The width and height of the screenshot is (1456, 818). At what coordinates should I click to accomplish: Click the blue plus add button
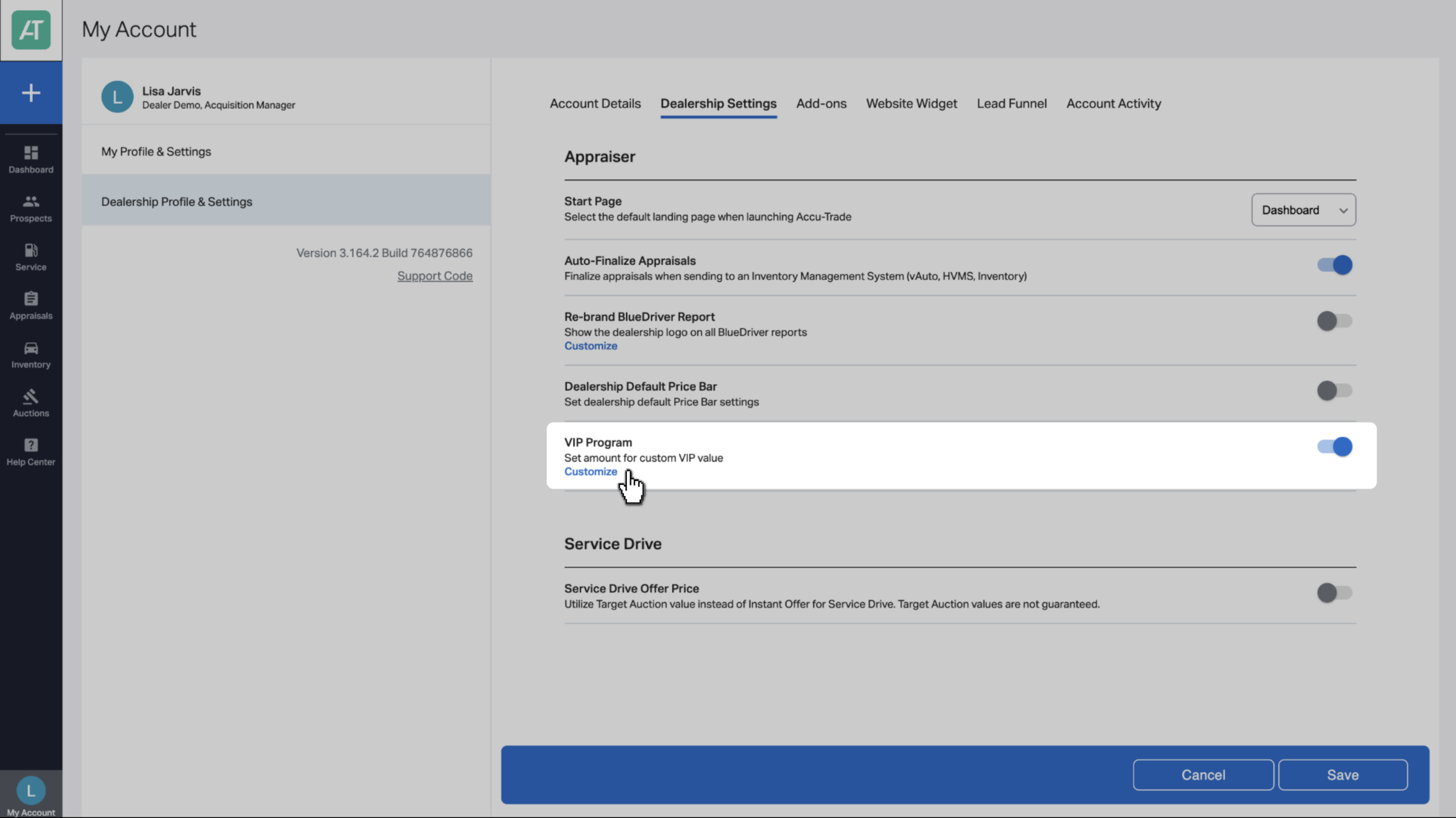(x=31, y=93)
